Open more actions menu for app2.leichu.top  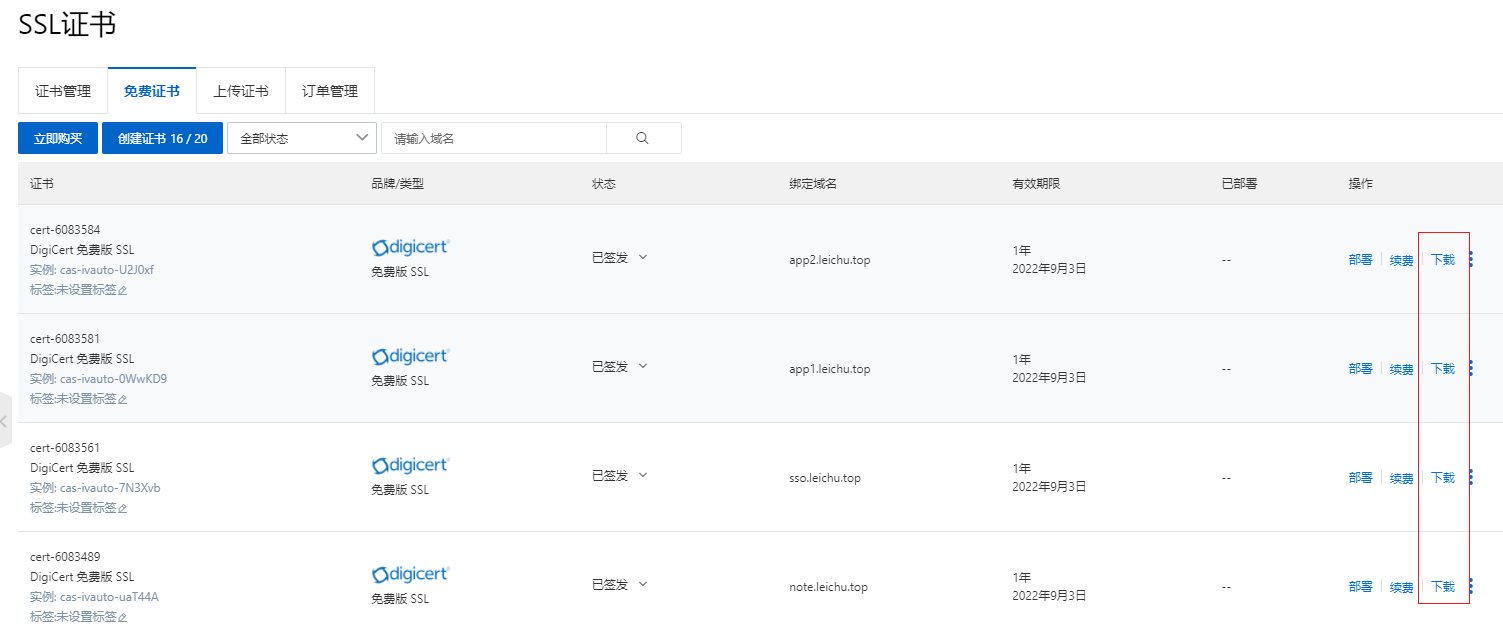[x=1470, y=259]
